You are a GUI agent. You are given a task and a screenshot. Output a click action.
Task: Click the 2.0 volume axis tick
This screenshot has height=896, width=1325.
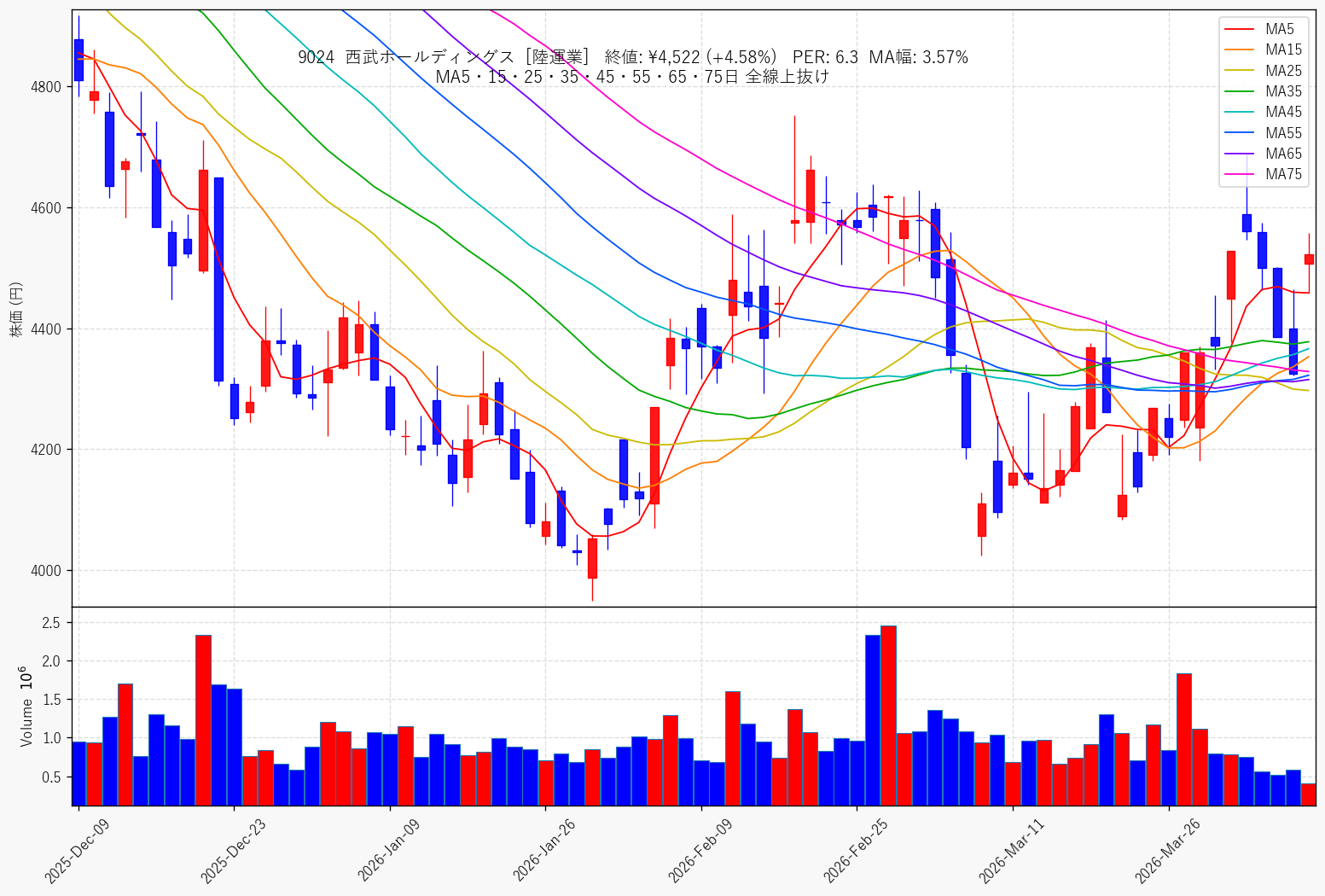point(51,661)
